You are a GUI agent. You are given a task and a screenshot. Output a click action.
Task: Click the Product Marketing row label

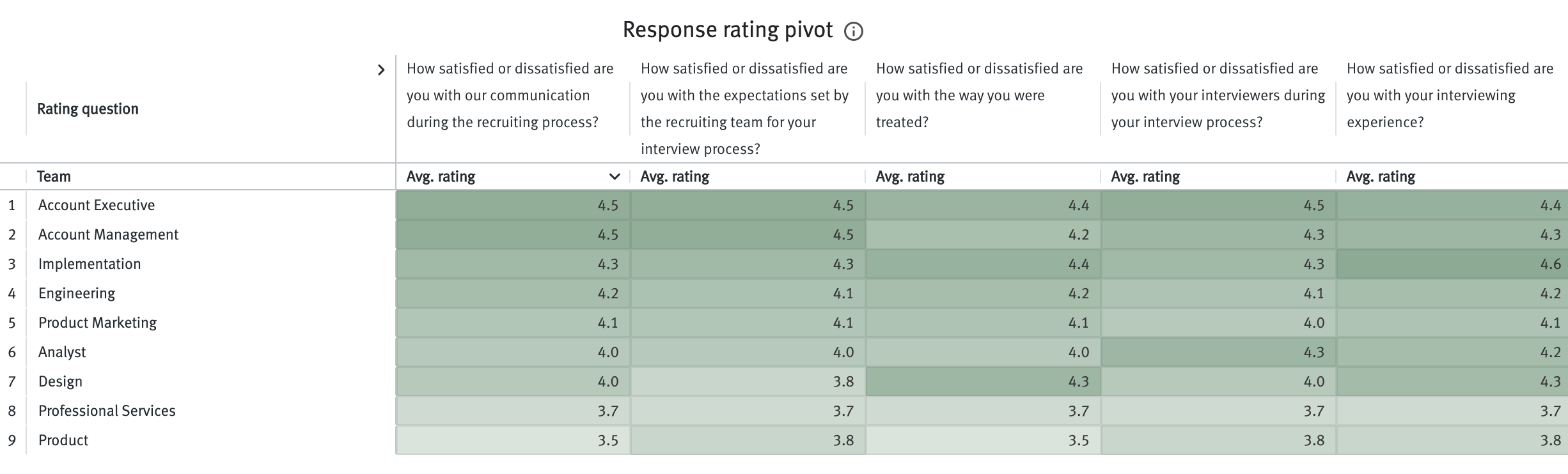[97, 323]
